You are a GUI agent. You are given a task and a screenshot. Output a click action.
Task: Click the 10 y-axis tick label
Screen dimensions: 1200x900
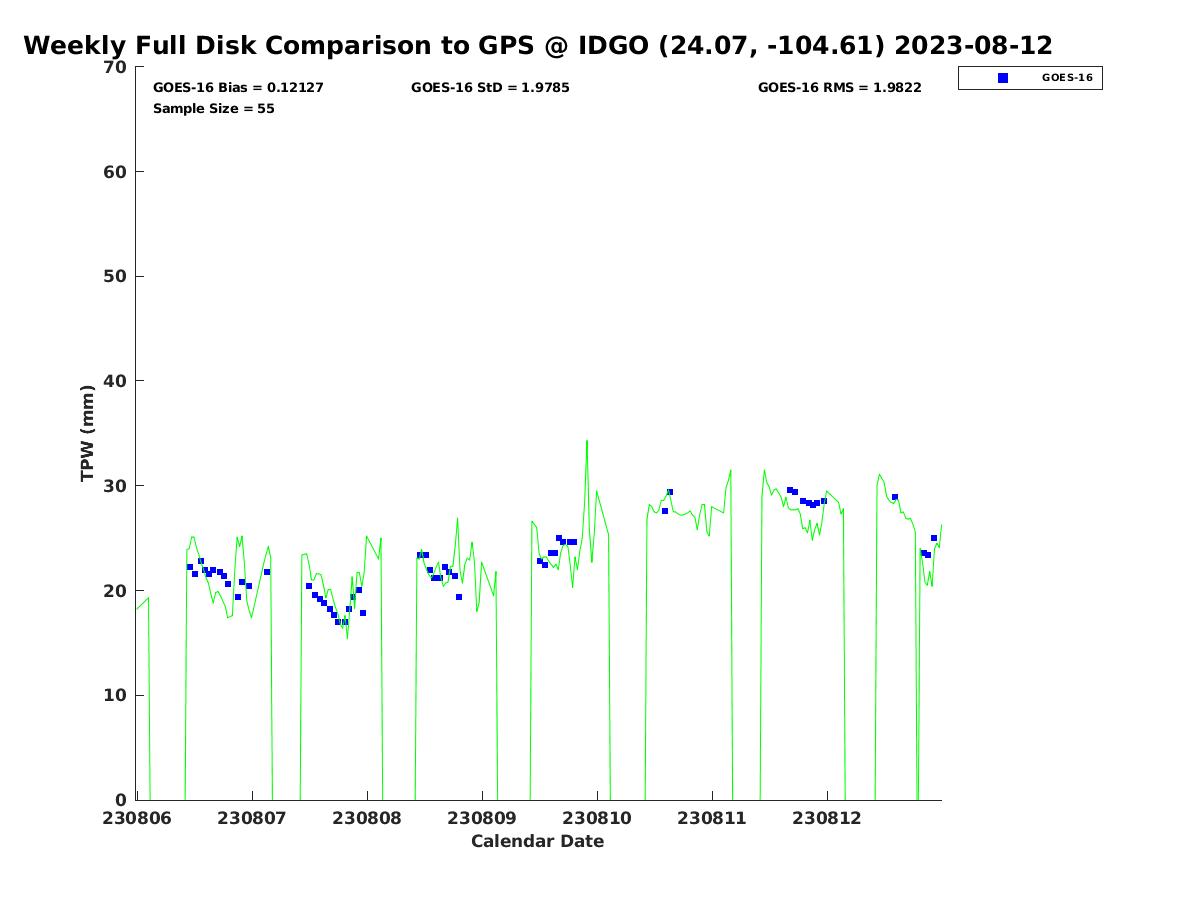tap(116, 695)
